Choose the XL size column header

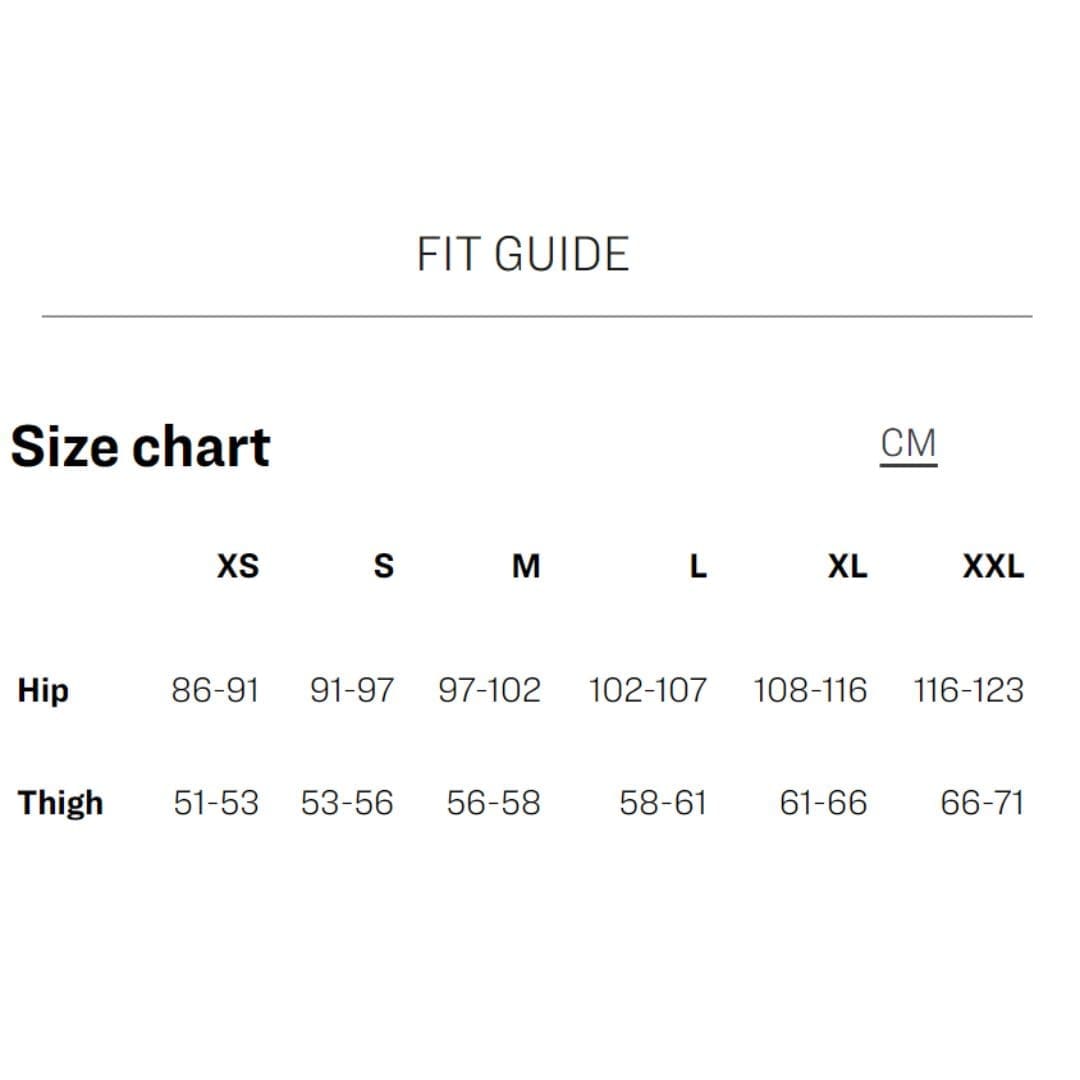[847, 567]
